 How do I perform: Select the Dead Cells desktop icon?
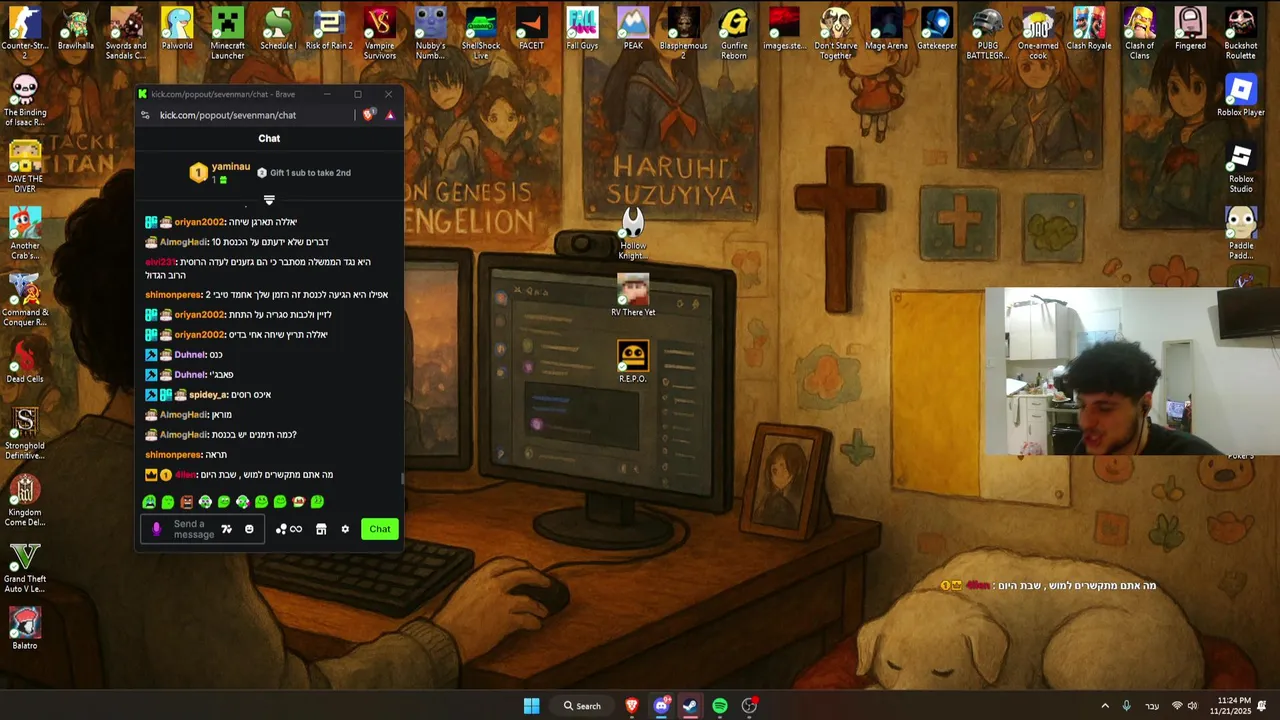(x=25, y=362)
